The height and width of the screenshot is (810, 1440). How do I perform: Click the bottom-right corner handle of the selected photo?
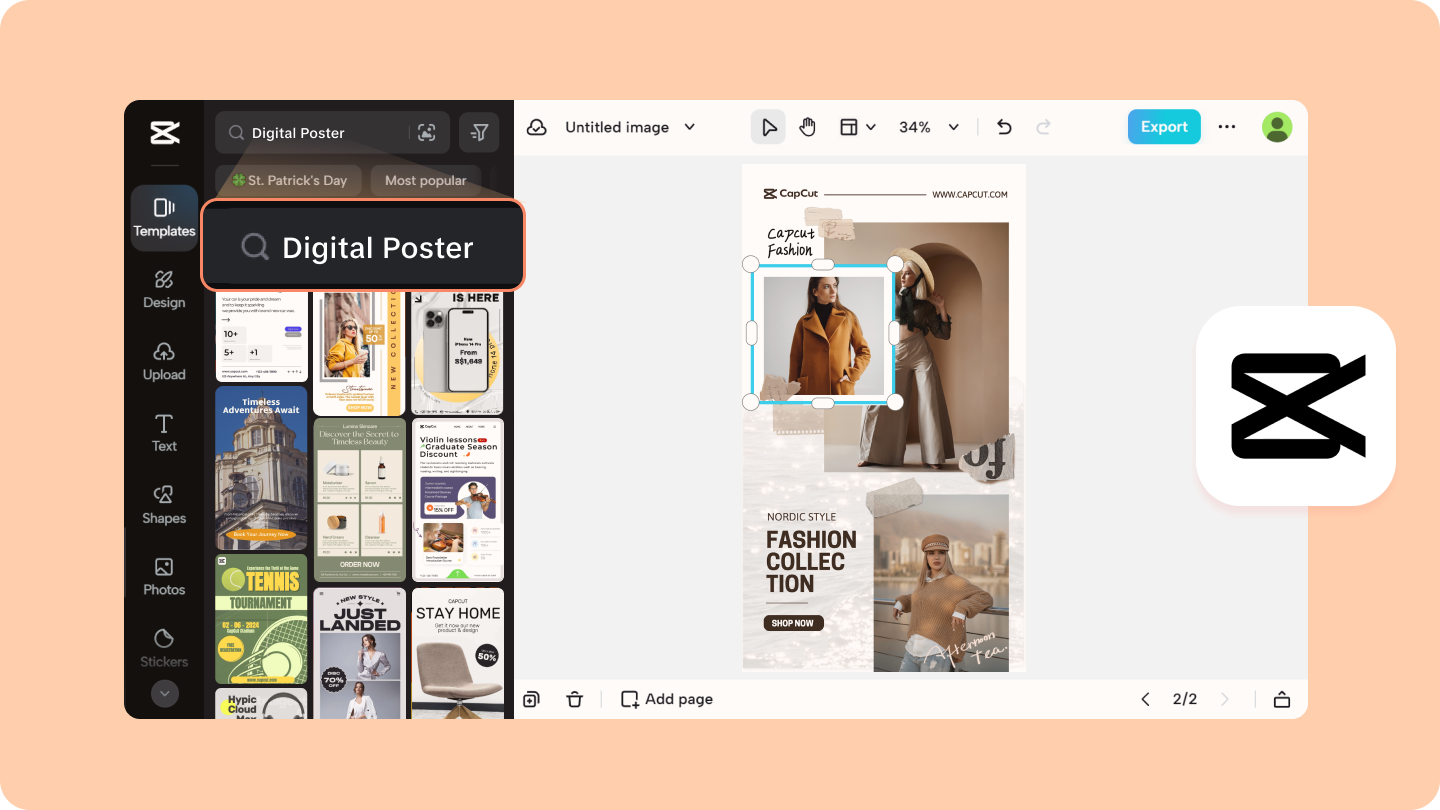[895, 402]
